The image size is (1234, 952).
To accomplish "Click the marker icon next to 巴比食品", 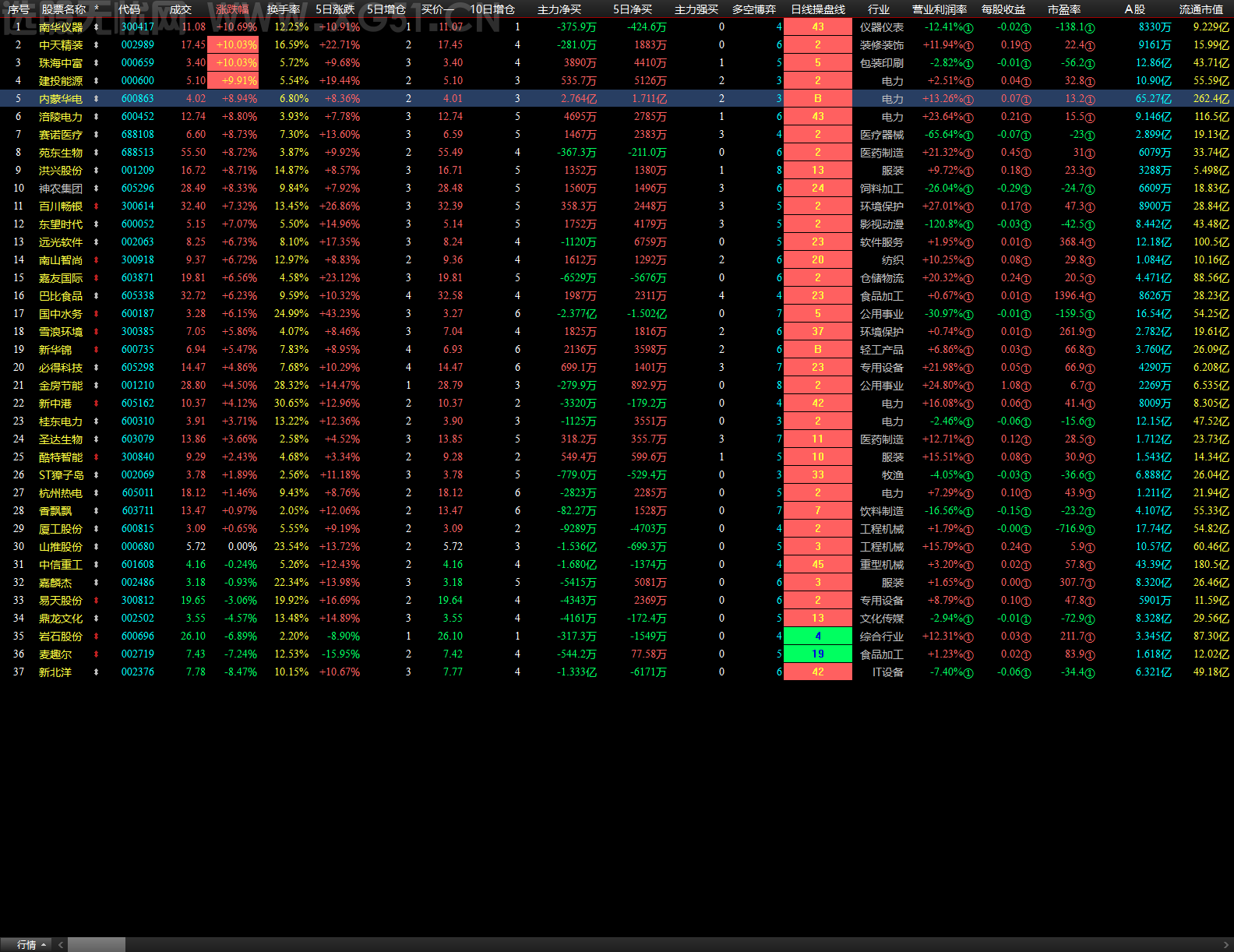I will (97, 296).
